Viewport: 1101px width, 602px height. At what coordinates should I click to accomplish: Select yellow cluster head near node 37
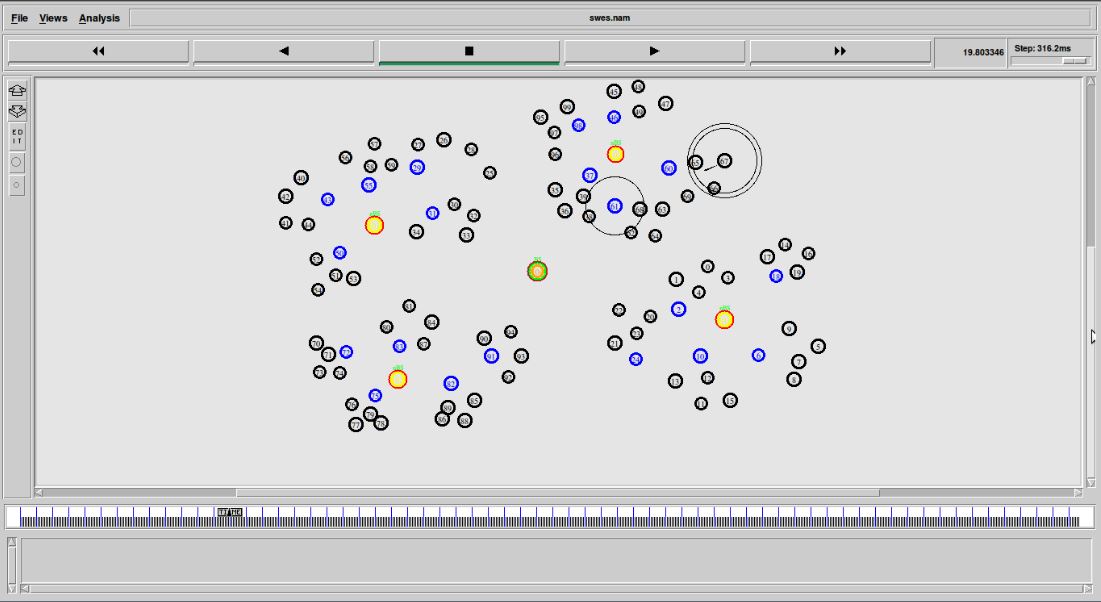615,154
